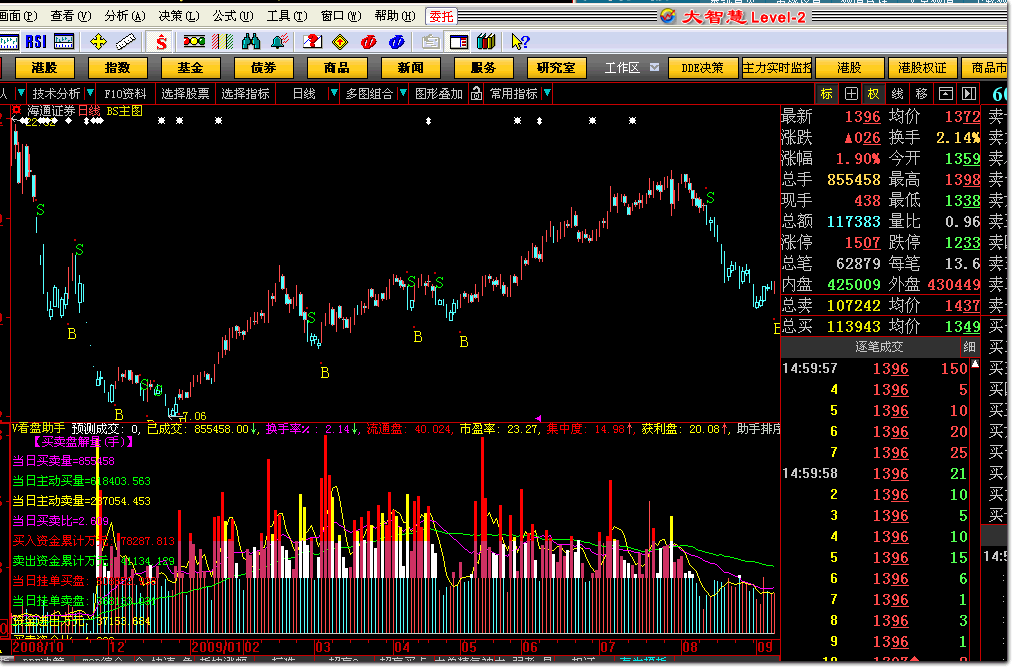1014x668 pixels.
Task: Click the red circular logo icon
Action: (369, 42)
